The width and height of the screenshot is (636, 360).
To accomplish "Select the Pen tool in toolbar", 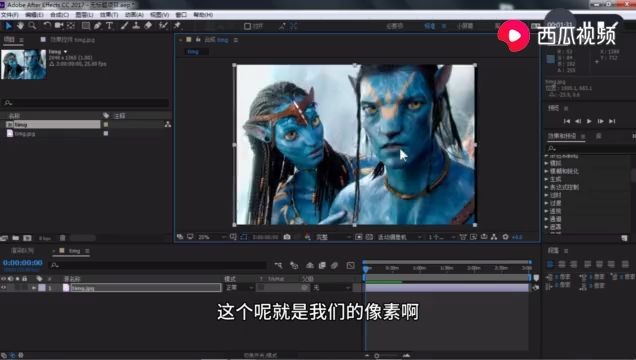I will [97, 26].
